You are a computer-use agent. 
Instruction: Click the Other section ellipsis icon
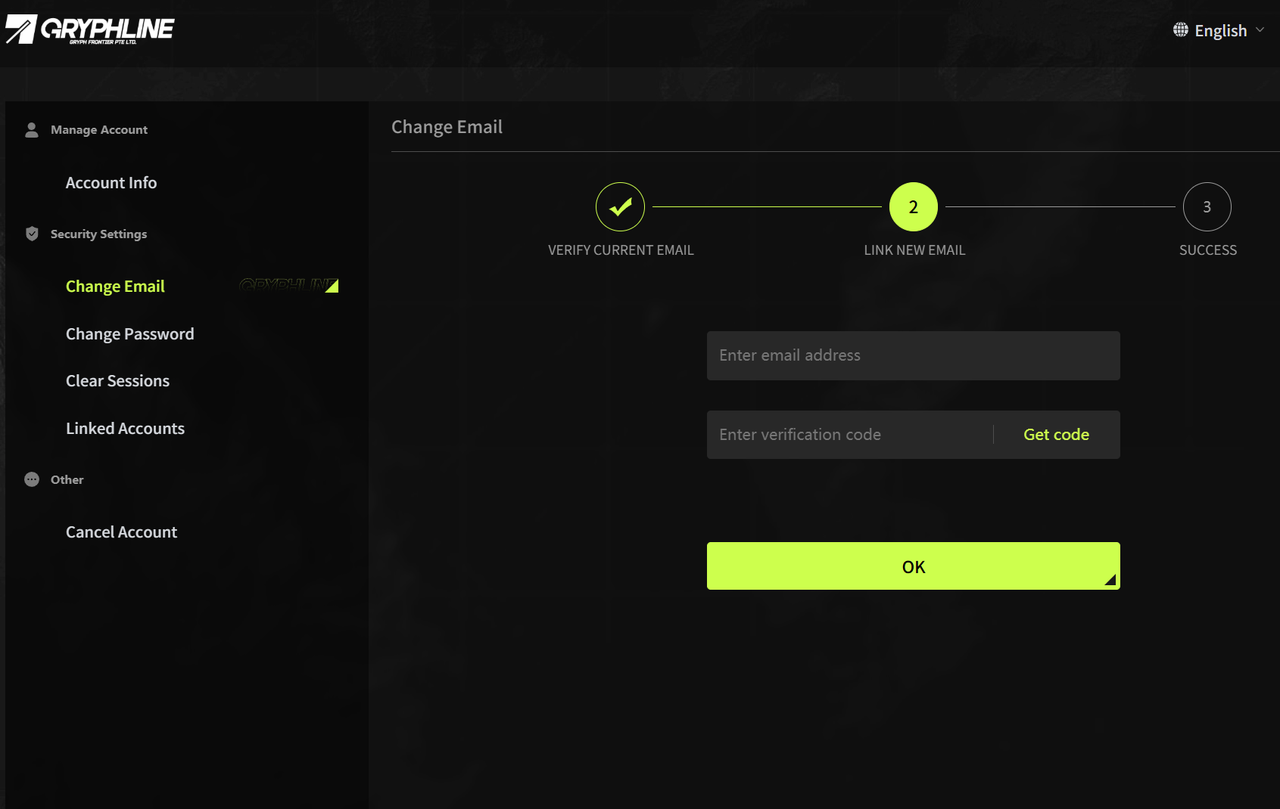coord(32,480)
